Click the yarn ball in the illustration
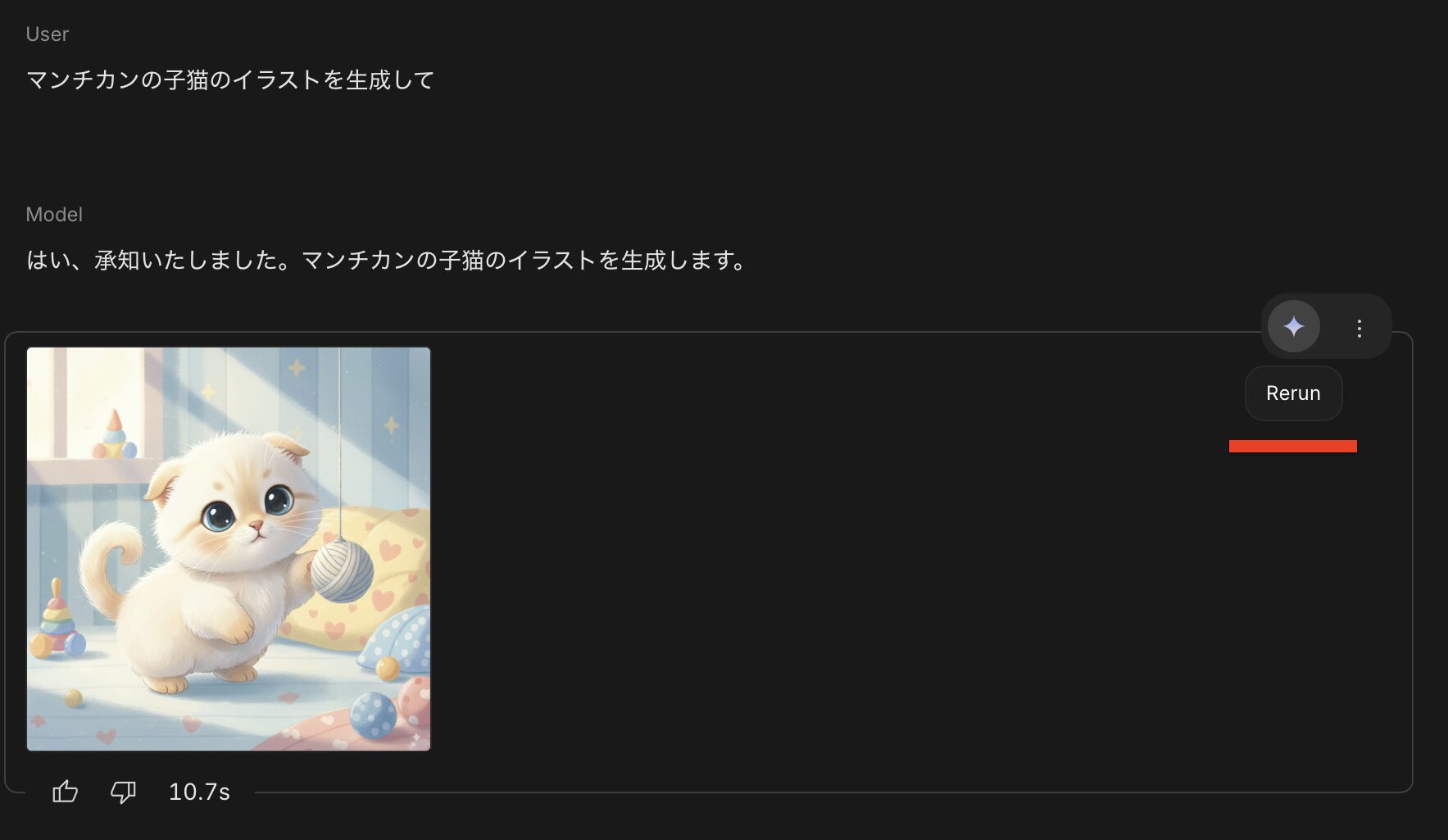Screen dimensions: 1448x840 [342, 570]
